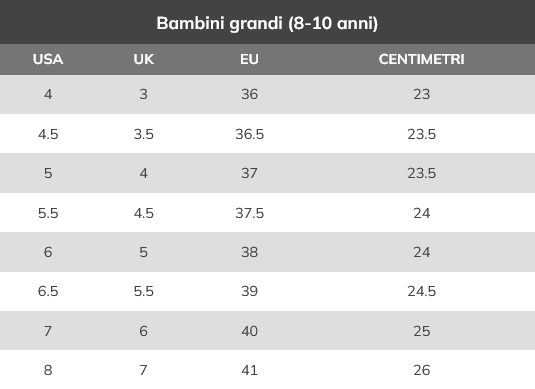Select UK size 3.5 cell

144,134
